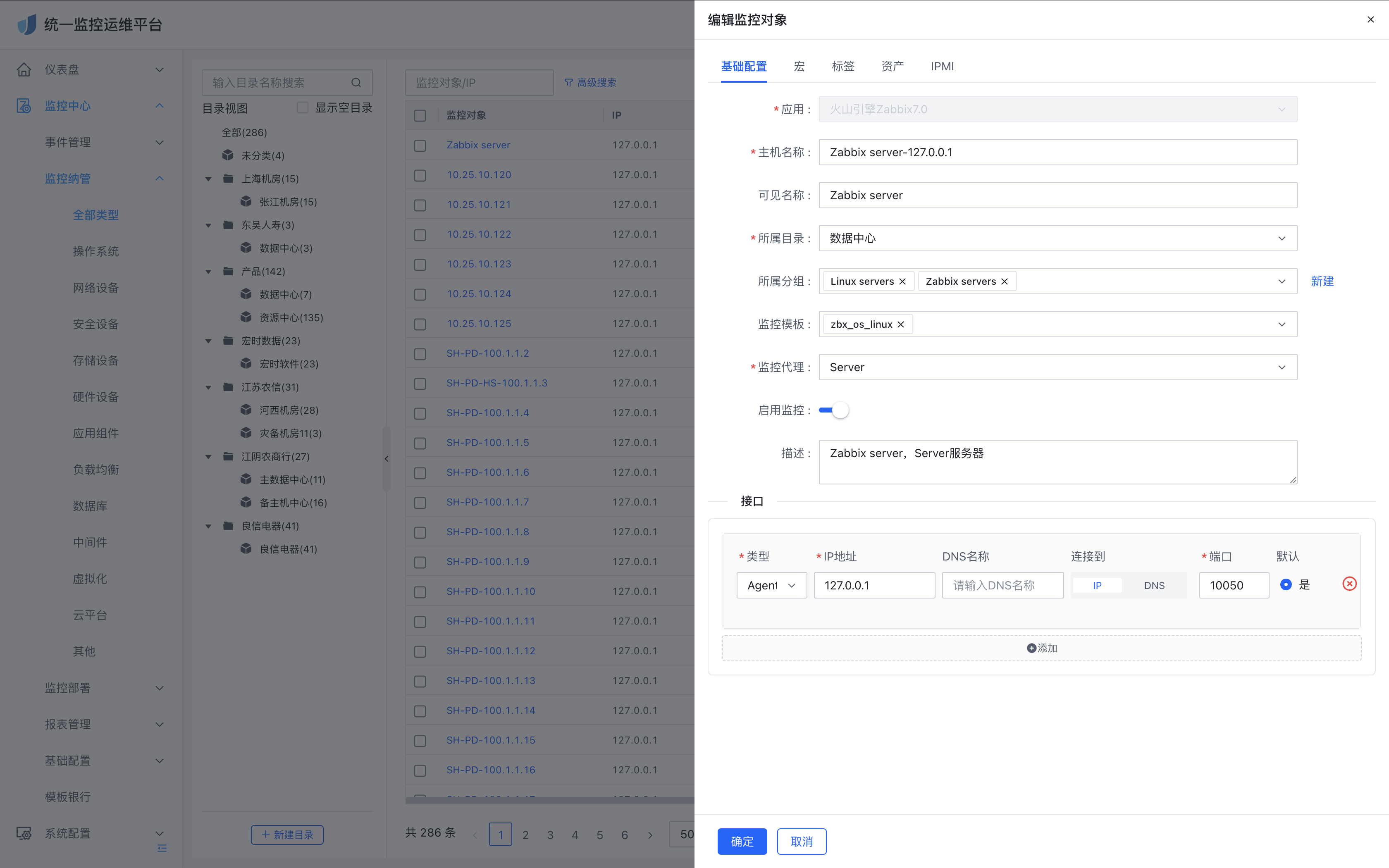Remove the Zabbix servers group tag
The height and width of the screenshot is (868, 1389).
point(1005,281)
